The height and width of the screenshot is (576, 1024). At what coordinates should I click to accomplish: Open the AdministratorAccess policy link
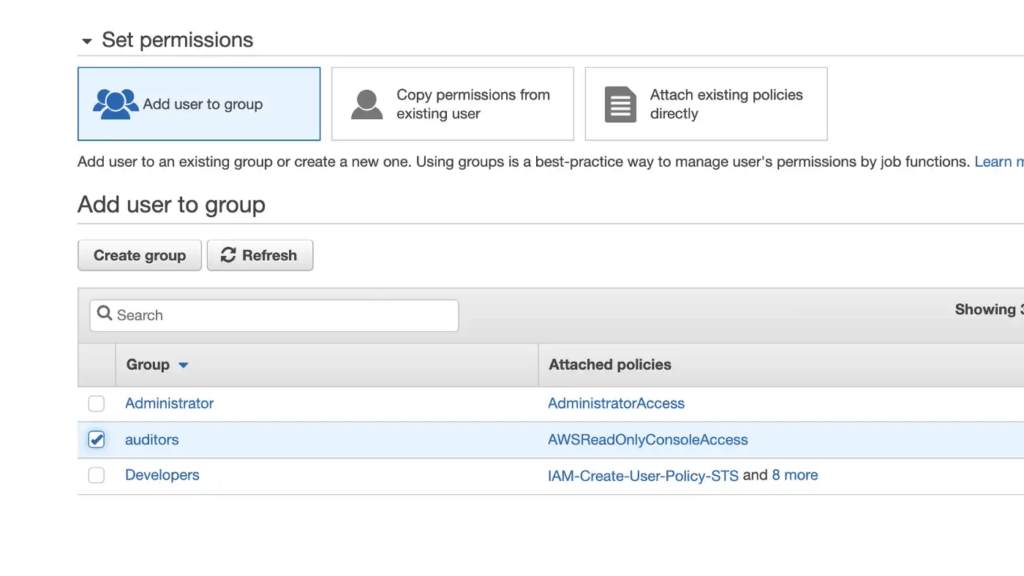click(x=617, y=404)
